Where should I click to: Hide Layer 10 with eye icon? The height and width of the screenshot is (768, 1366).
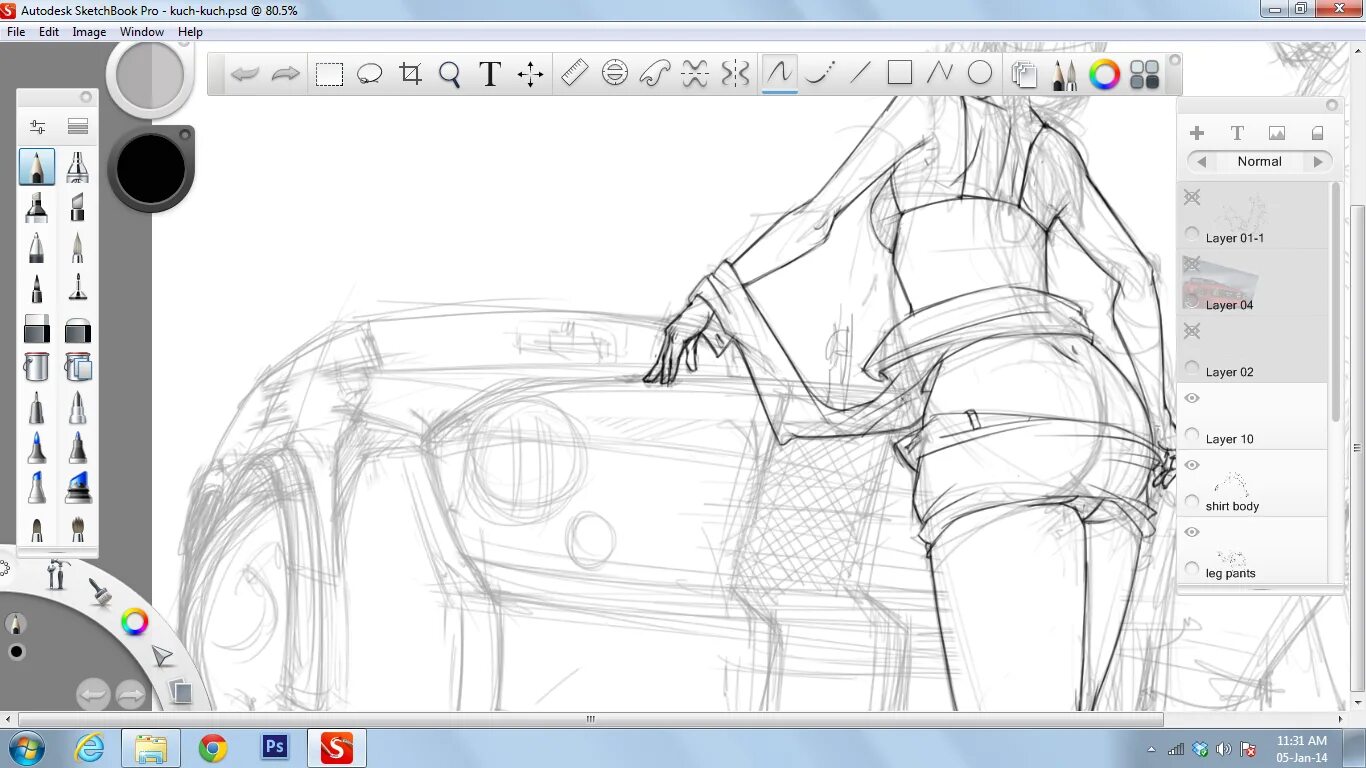tap(1192, 398)
